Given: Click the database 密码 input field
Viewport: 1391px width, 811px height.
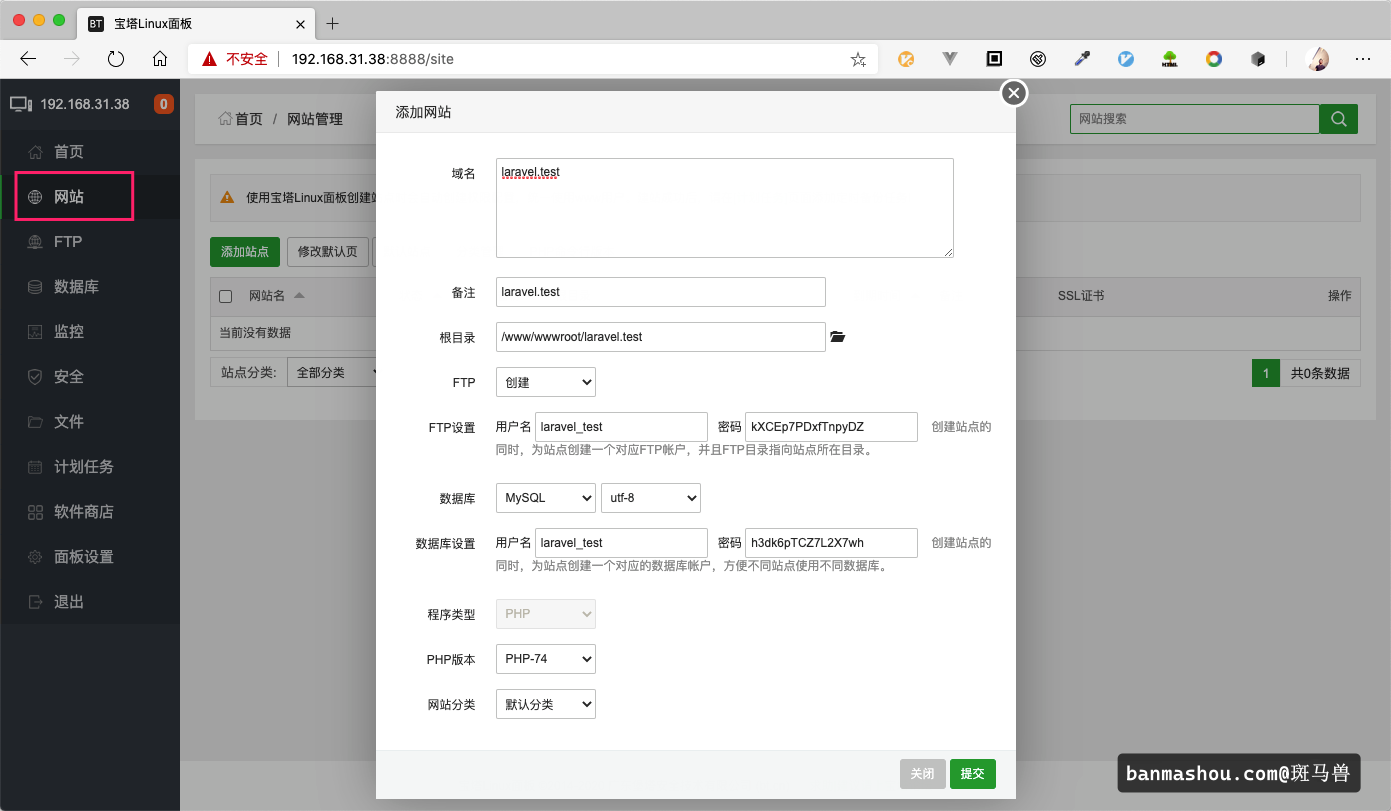Looking at the screenshot, I should pos(832,543).
